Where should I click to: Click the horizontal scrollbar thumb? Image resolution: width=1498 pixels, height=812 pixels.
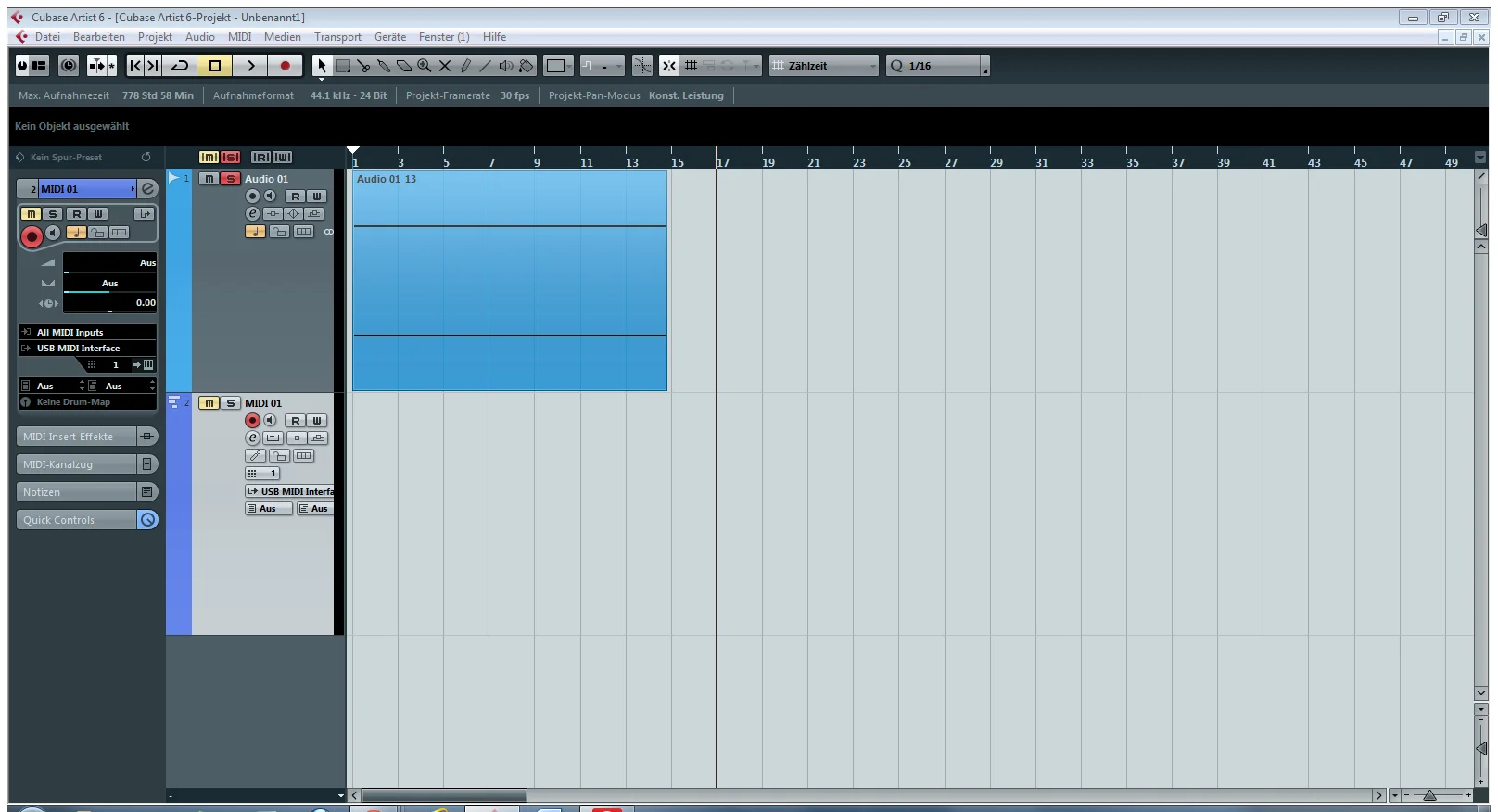444,795
